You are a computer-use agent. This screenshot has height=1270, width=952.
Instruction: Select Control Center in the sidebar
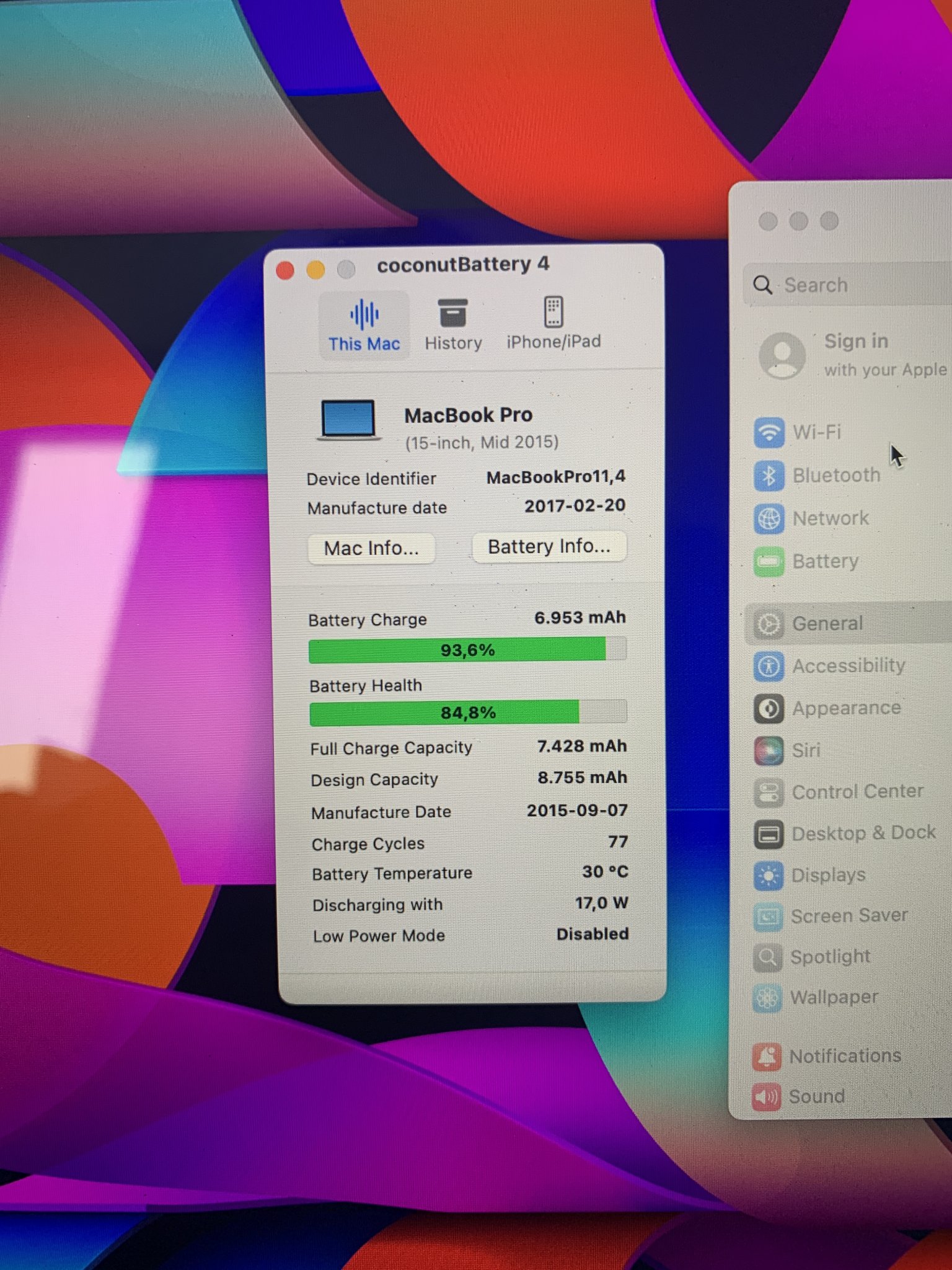(857, 792)
